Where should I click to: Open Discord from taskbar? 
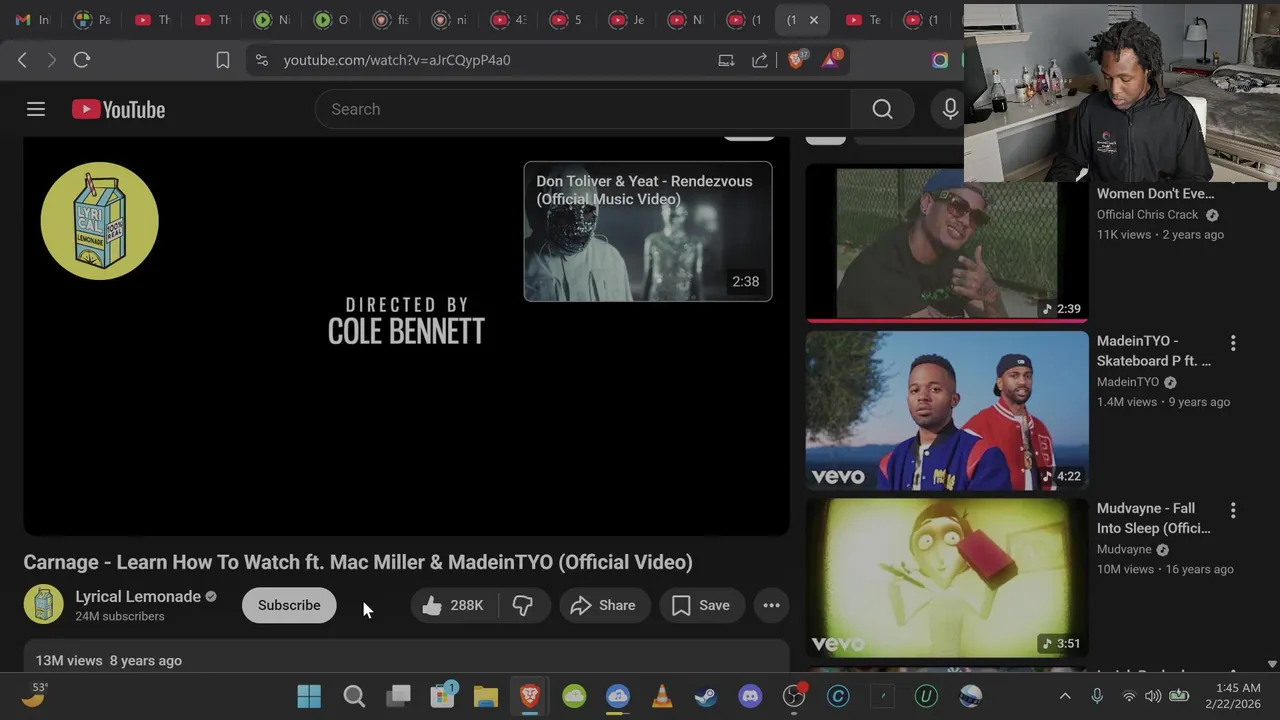[x=750, y=696]
